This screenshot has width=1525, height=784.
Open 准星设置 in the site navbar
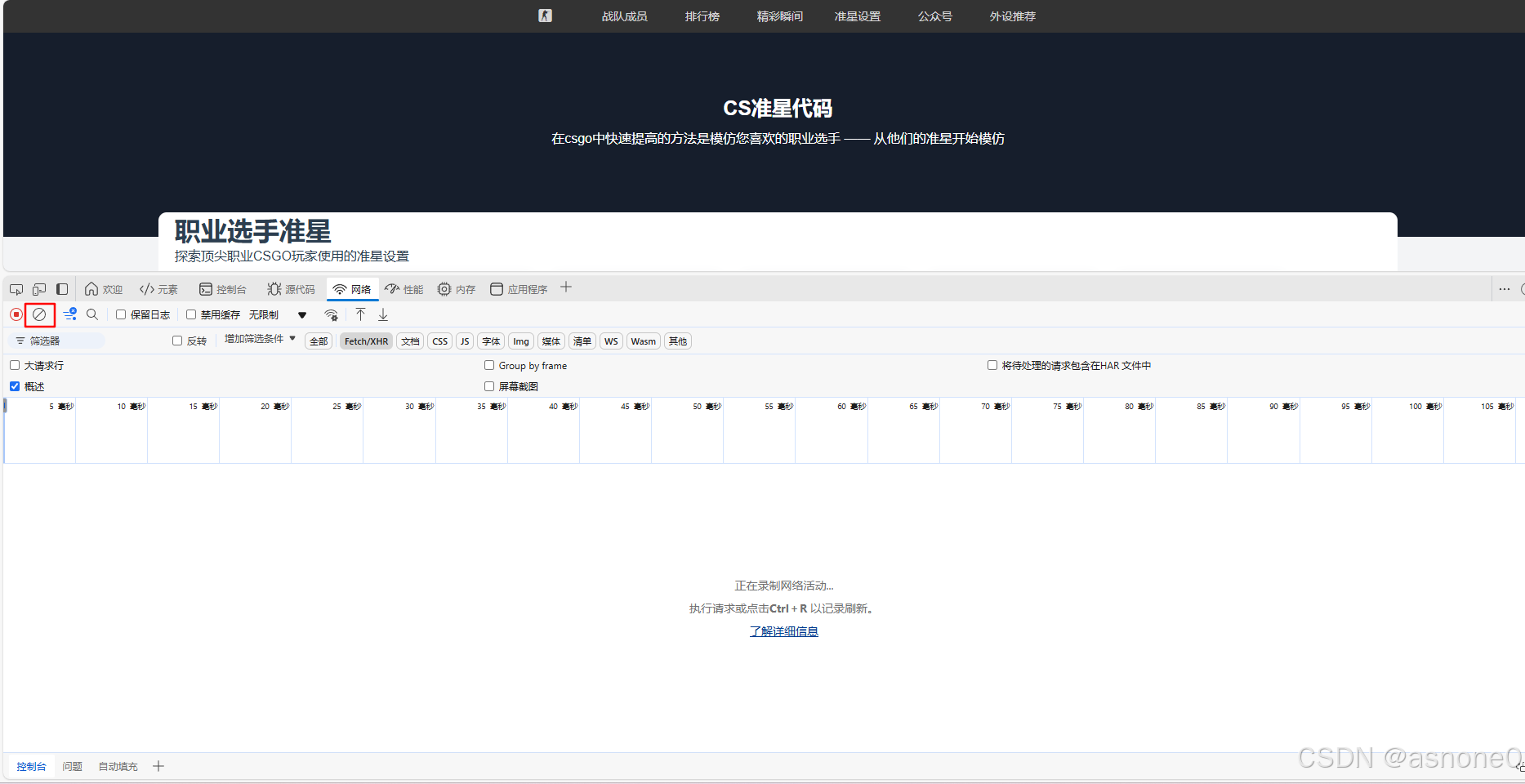click(858, 16)
